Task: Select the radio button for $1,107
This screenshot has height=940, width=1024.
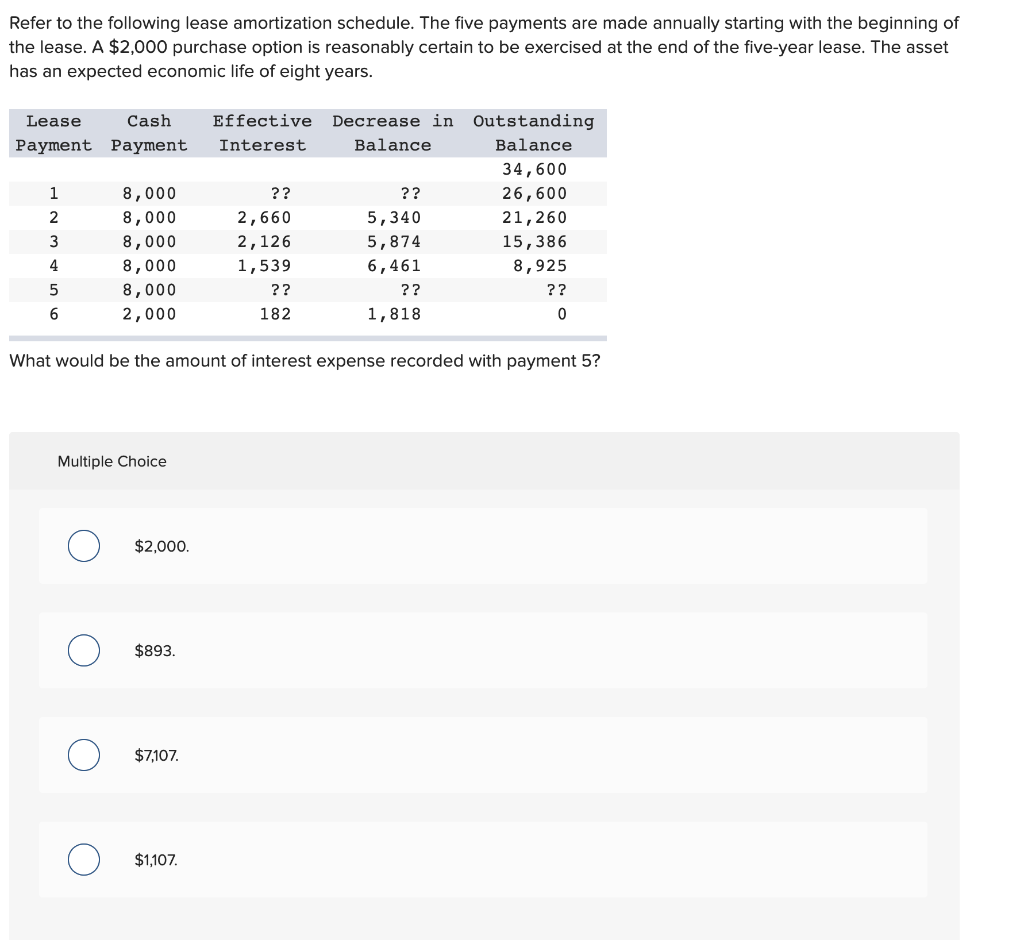Action: click(83, 859)
